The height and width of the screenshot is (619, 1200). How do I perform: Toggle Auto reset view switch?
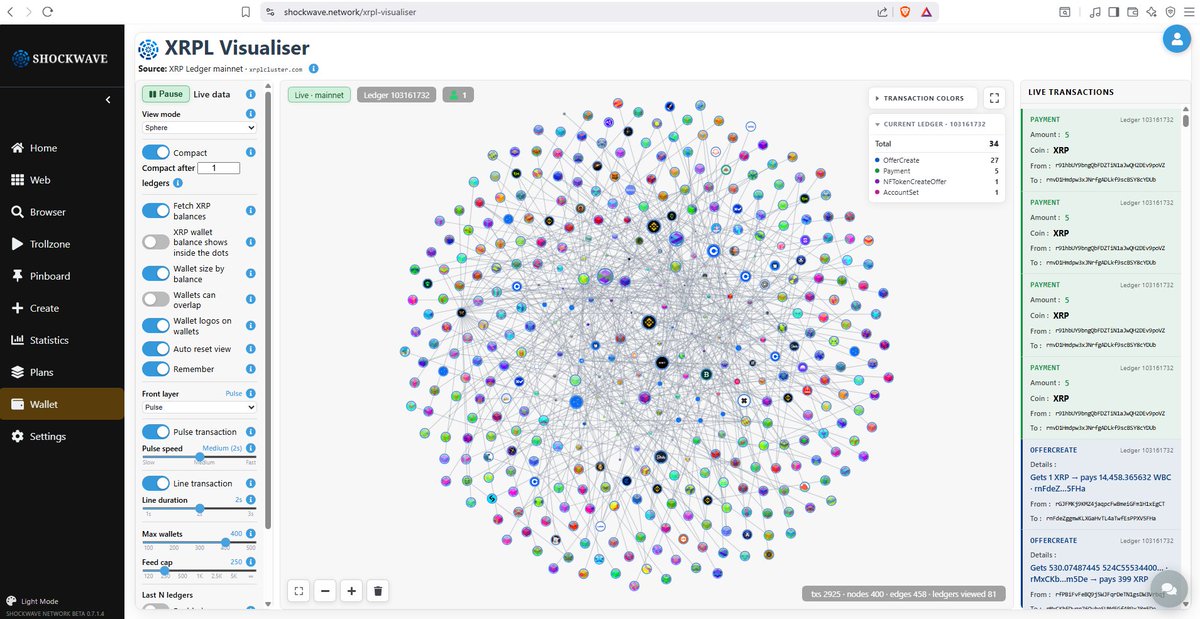[156, 349]
